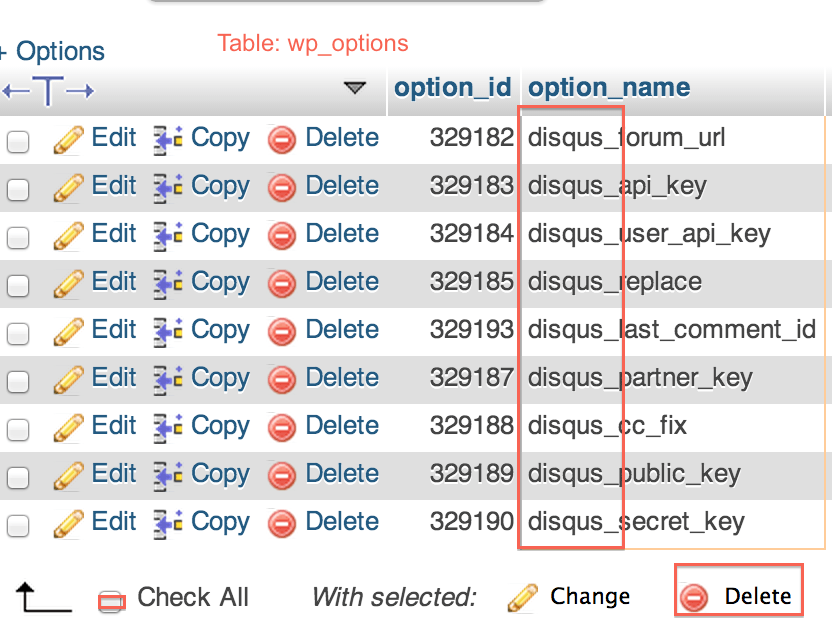Tick the Check All checkbox

pyautogui.click(x=111, y=602)
